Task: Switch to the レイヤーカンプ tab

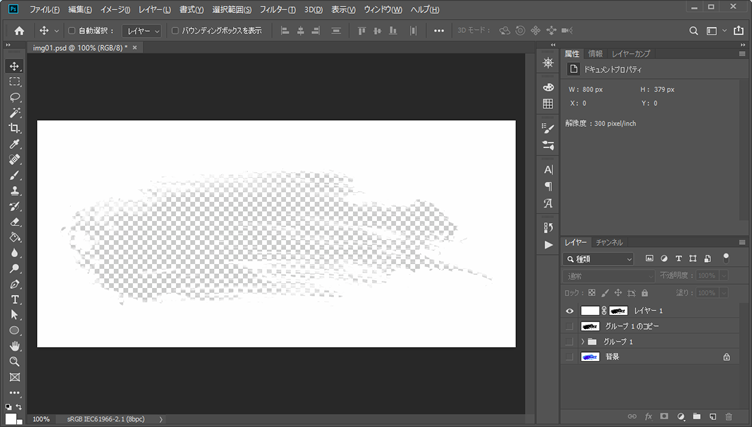Action: (x=631, y=54)
